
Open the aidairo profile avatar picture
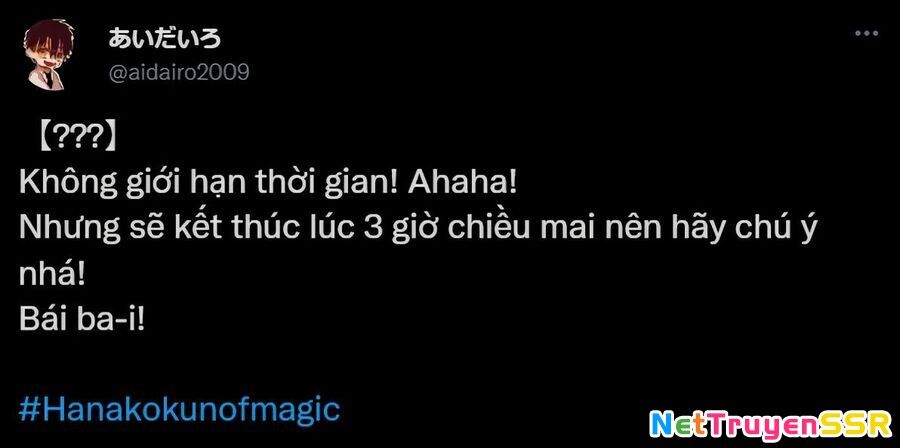[49, 54]
